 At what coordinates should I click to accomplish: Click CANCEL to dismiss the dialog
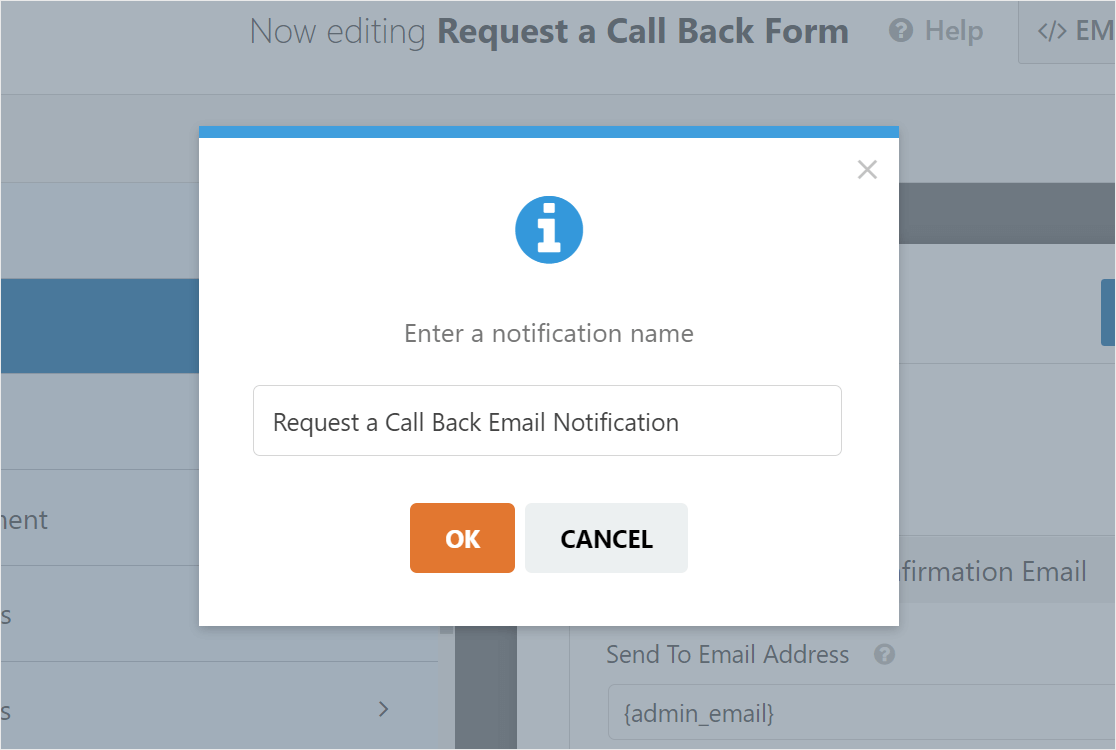click(606, 537)
